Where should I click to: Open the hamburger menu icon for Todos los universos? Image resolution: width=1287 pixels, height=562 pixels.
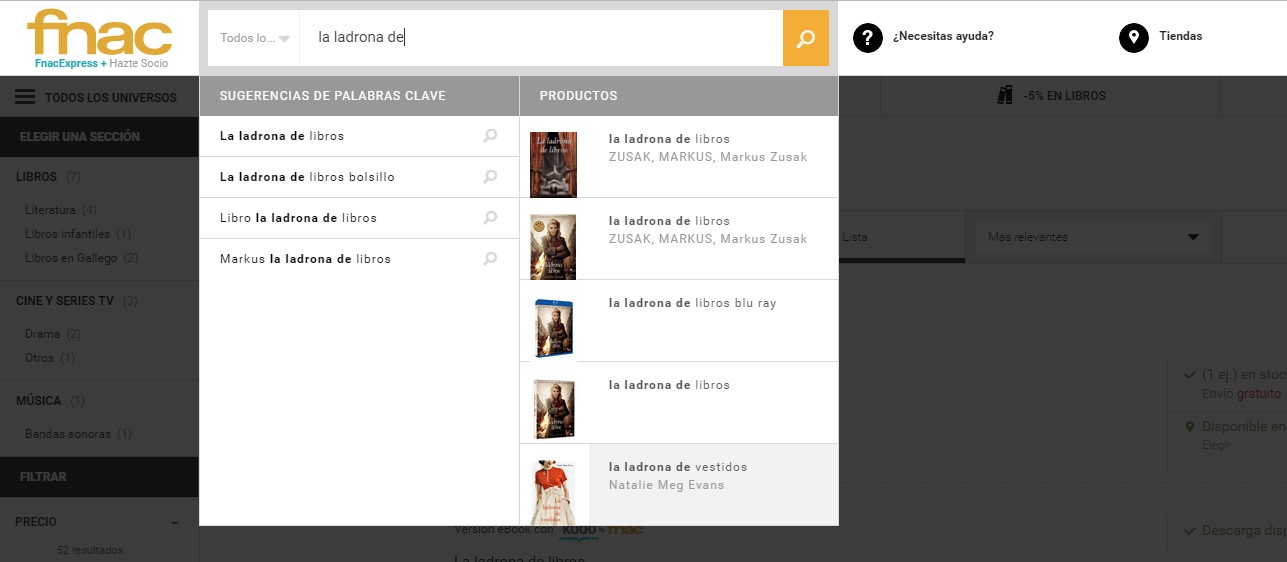[25, 97]
